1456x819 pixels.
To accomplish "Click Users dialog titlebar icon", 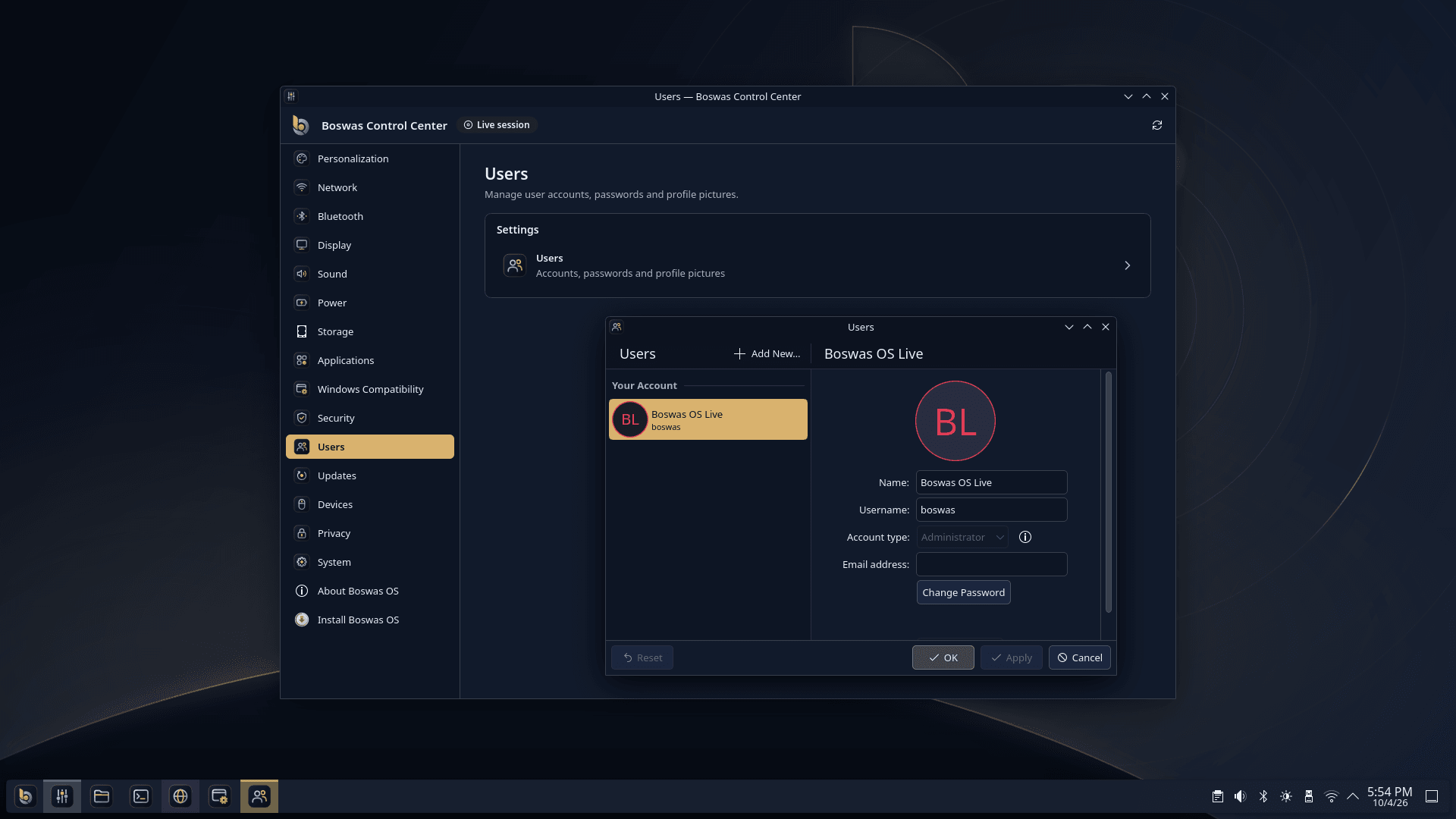I will 617,327.
